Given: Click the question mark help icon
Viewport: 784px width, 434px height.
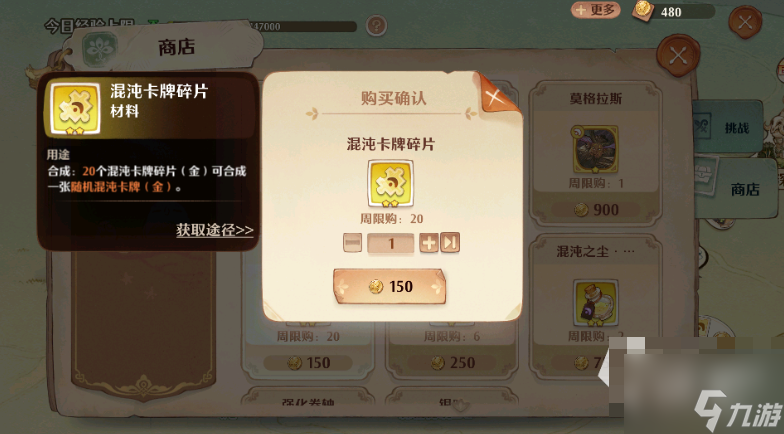Looking at the screenshot, I should 376,25.
